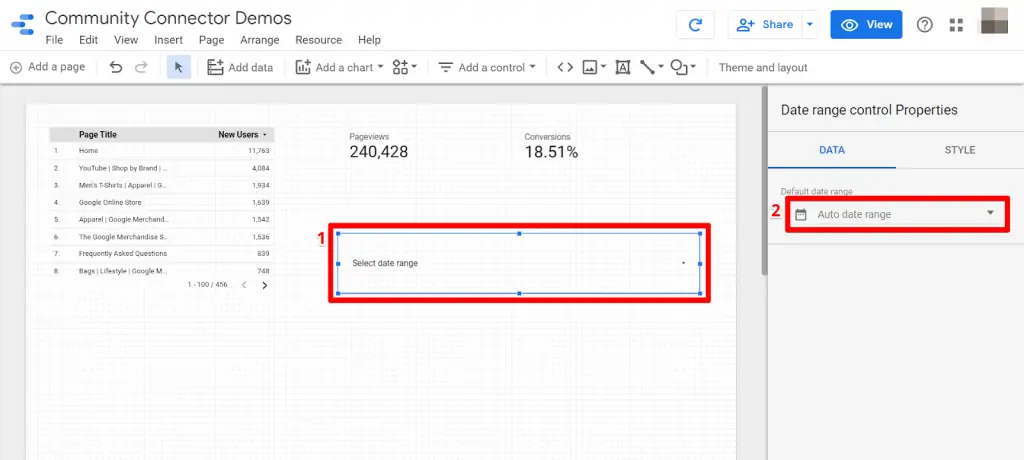1024x460 pixels.
Task: Click the Pageviews scorecard 240,428
Action: point(379,147)
